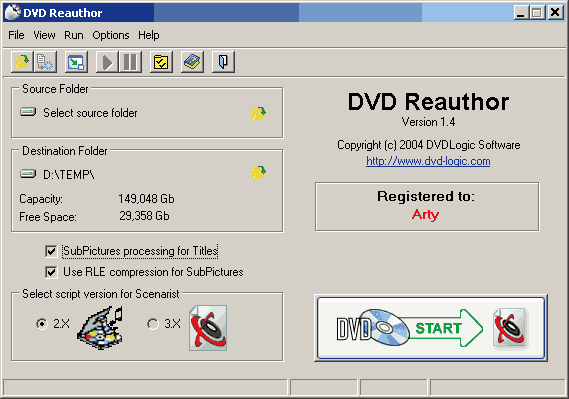
Task: Click the file processing toolbar icon
Action: click(45, 62)
